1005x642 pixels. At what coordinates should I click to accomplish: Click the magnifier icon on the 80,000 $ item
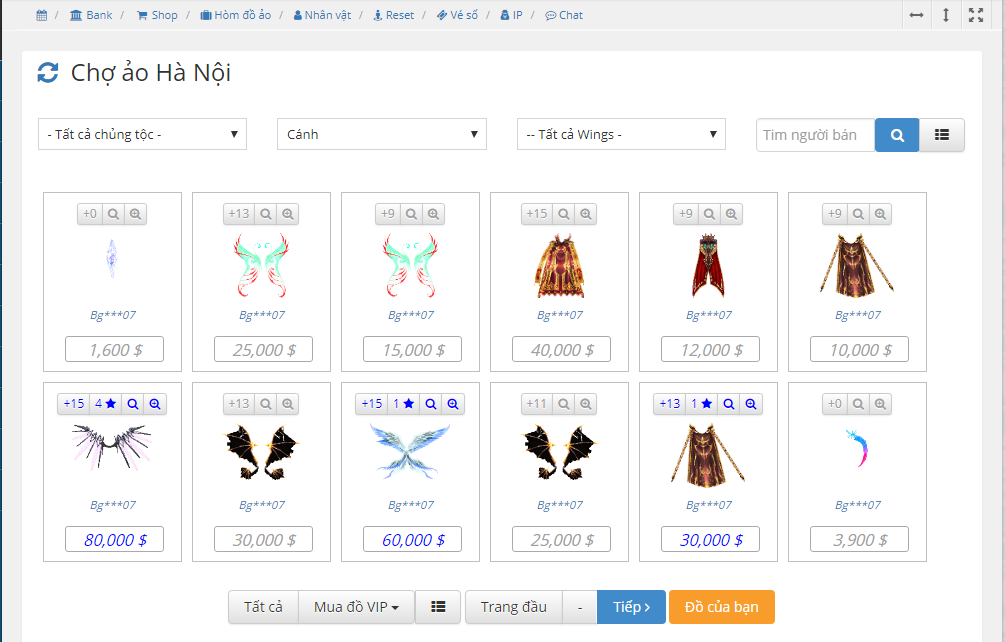[133, 404]
